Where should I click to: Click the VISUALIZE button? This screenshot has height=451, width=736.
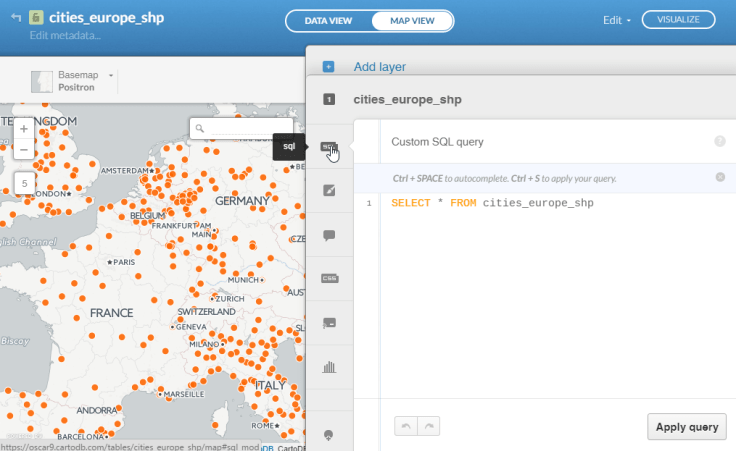pyautogui.click(x=678, y=20)
